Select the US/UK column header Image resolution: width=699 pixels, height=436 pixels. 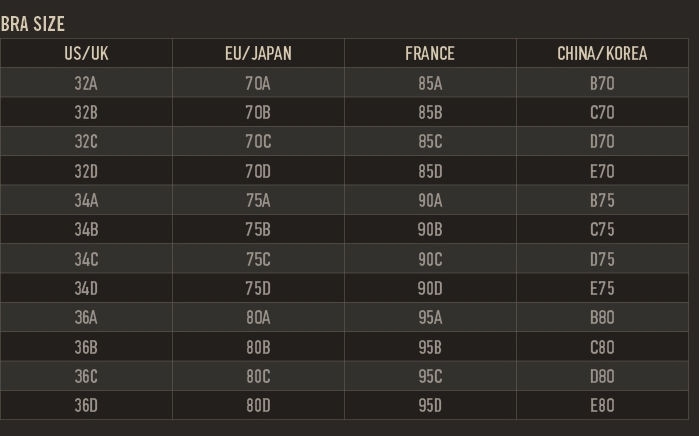click(86, 54)
